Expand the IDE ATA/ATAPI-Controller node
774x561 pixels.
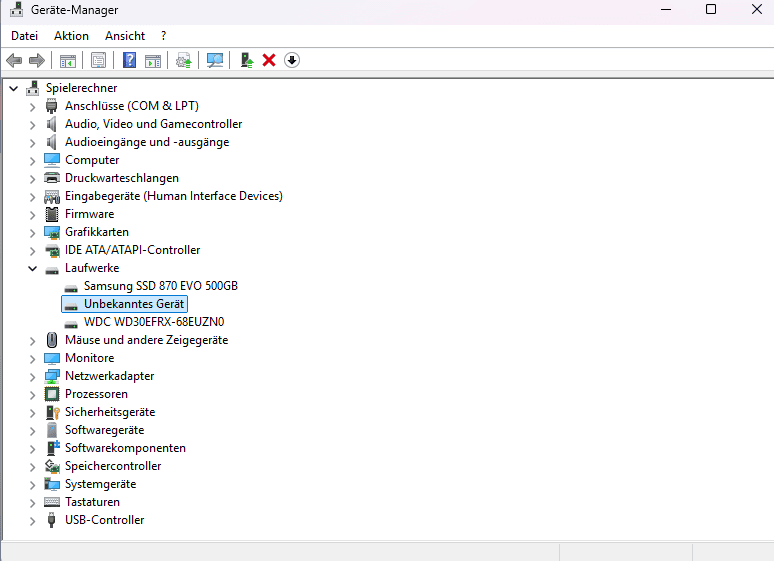tap(33, 250)
